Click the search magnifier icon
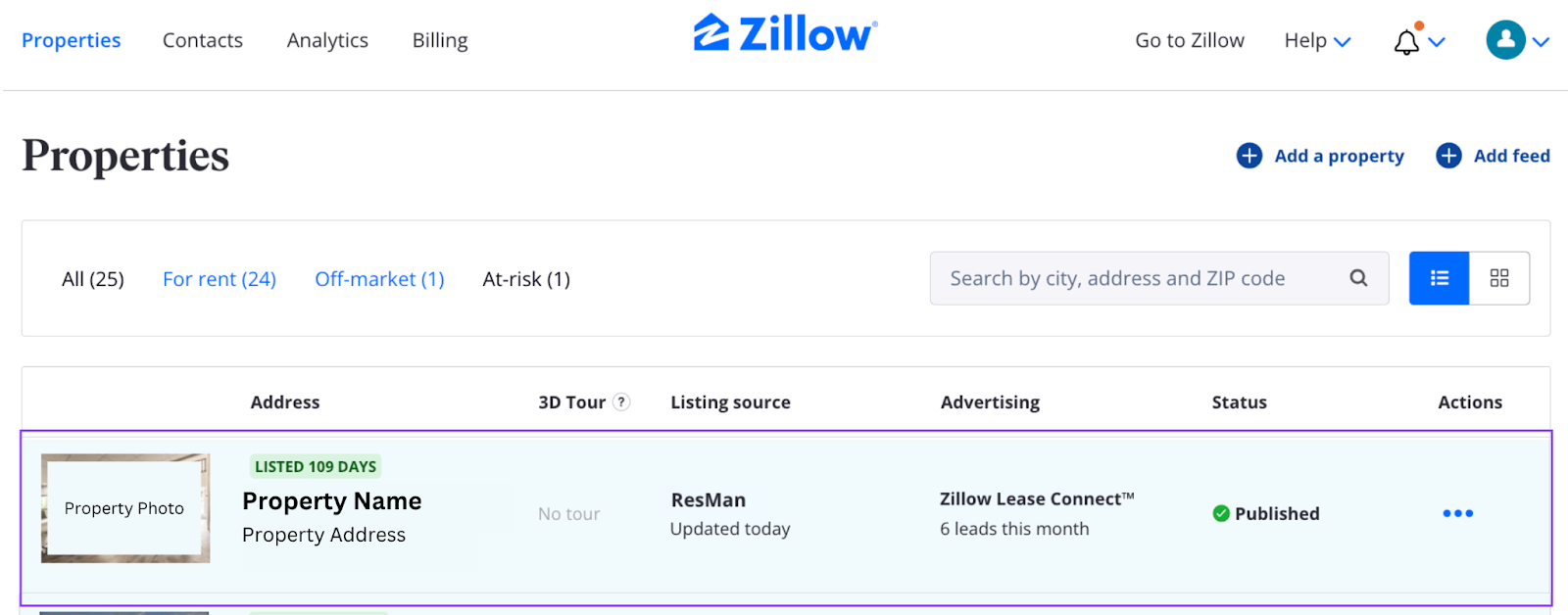 coord(1358,278)
